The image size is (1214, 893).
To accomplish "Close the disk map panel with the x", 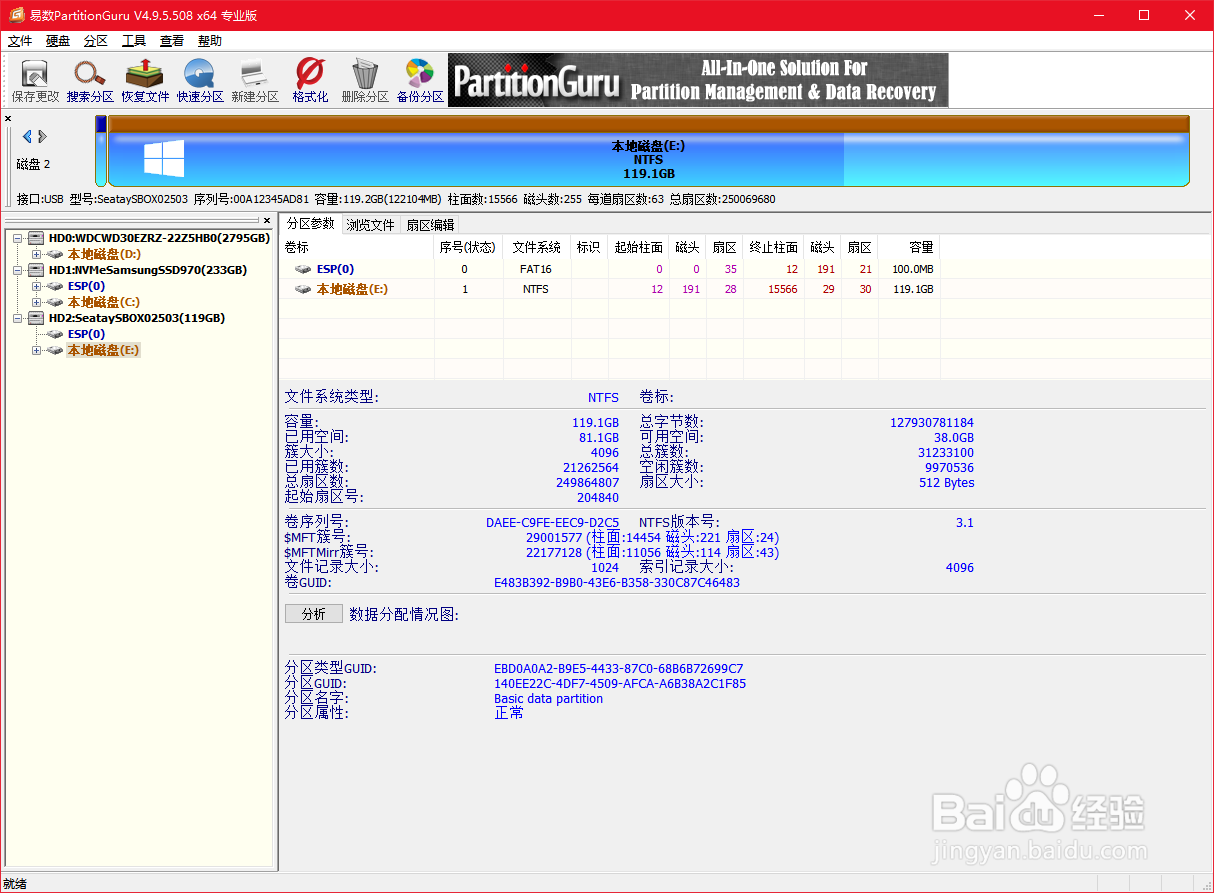I will (8, 118).
